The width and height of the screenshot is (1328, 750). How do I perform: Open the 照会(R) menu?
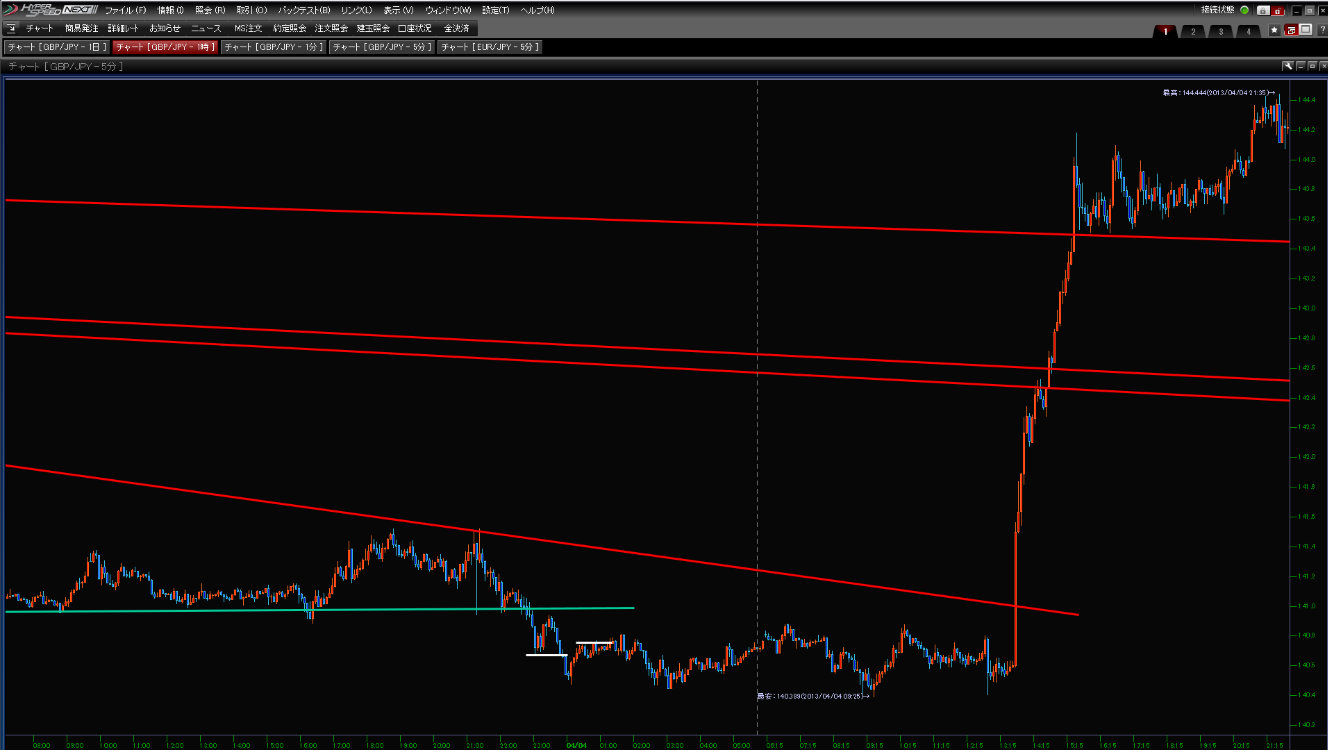point(210,9)
